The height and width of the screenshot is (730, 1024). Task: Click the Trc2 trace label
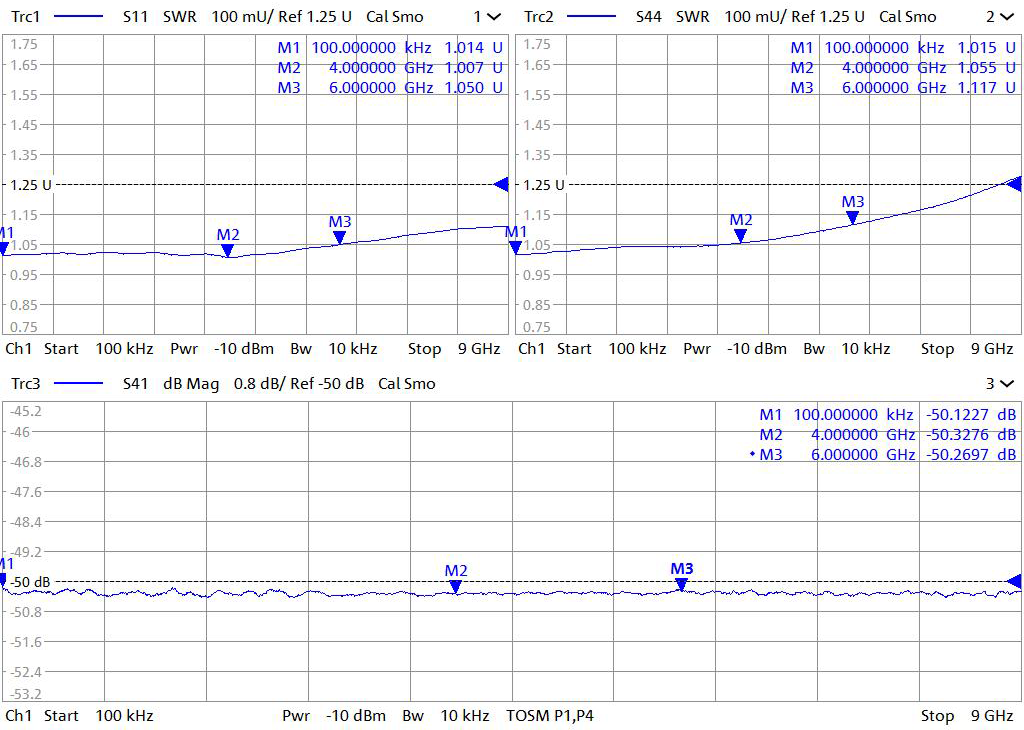(x=539, y=17)
